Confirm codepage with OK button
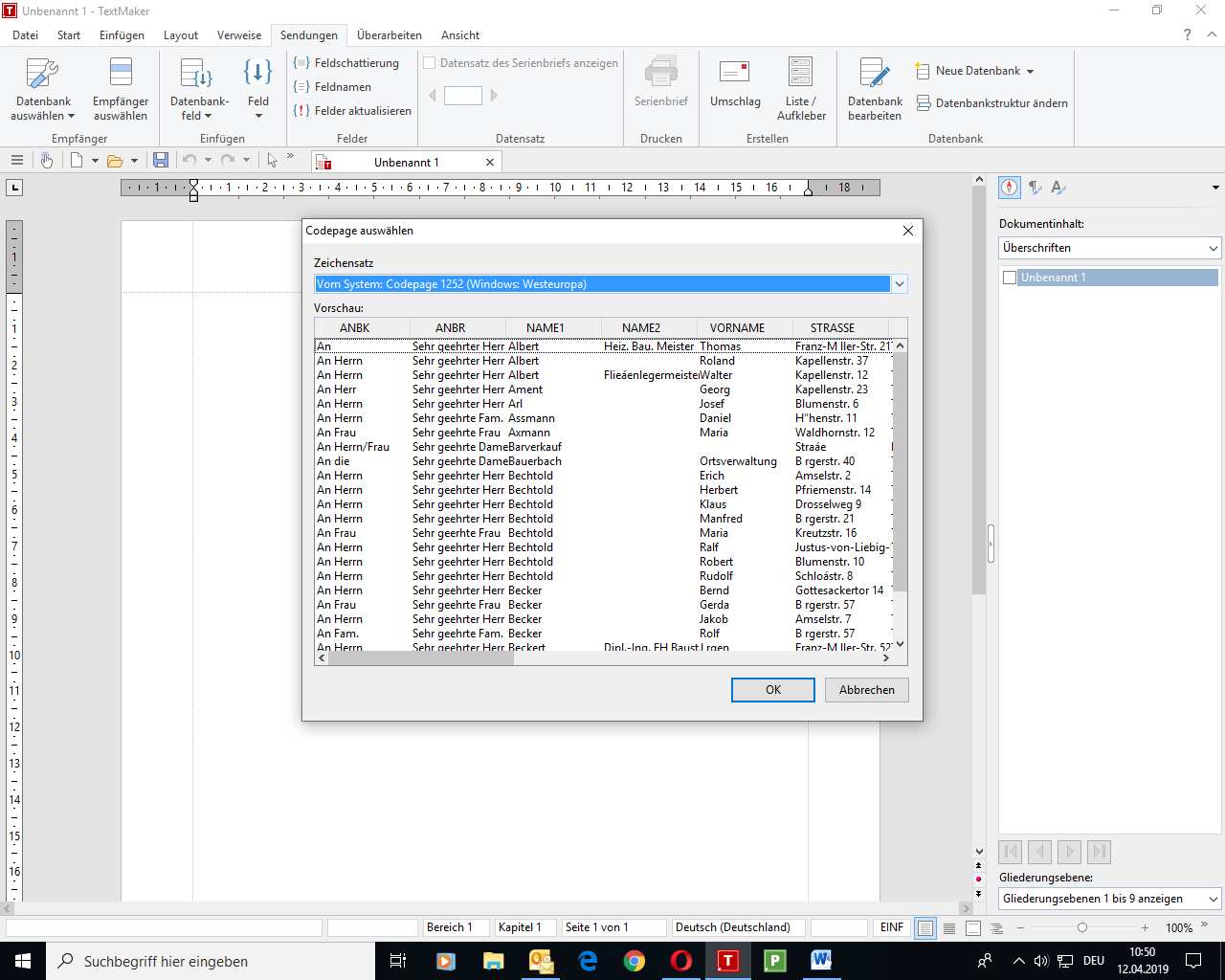The height and width of the screenshot is (980, 1225). tap(773, 690)
